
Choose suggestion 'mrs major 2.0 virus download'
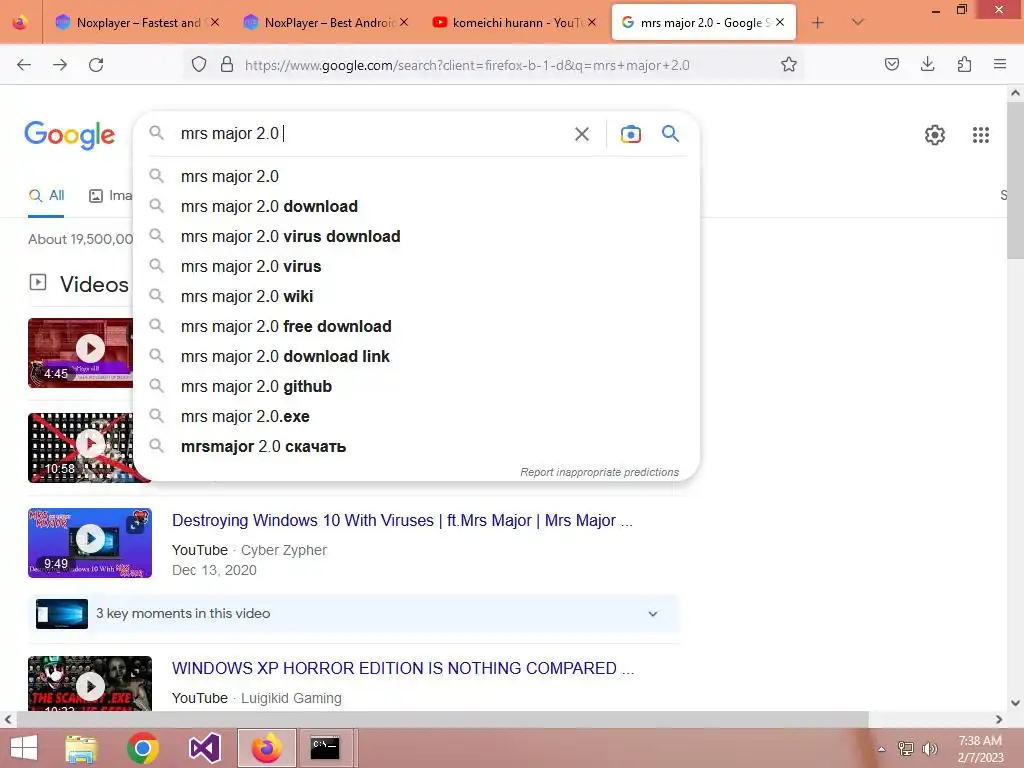click(416, 236)
